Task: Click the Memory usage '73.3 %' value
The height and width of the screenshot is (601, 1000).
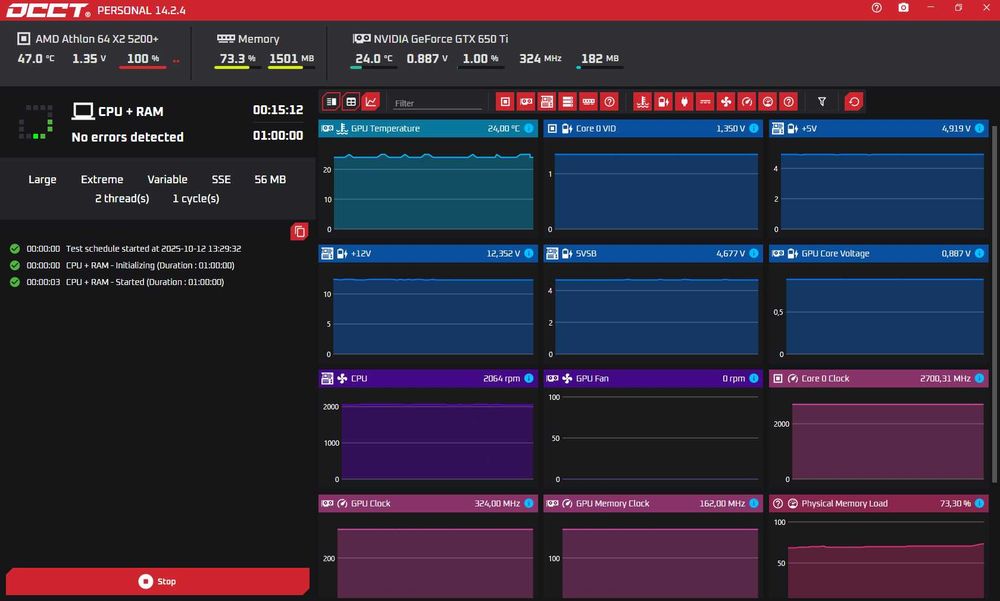Action: click(x=237, y=59)
